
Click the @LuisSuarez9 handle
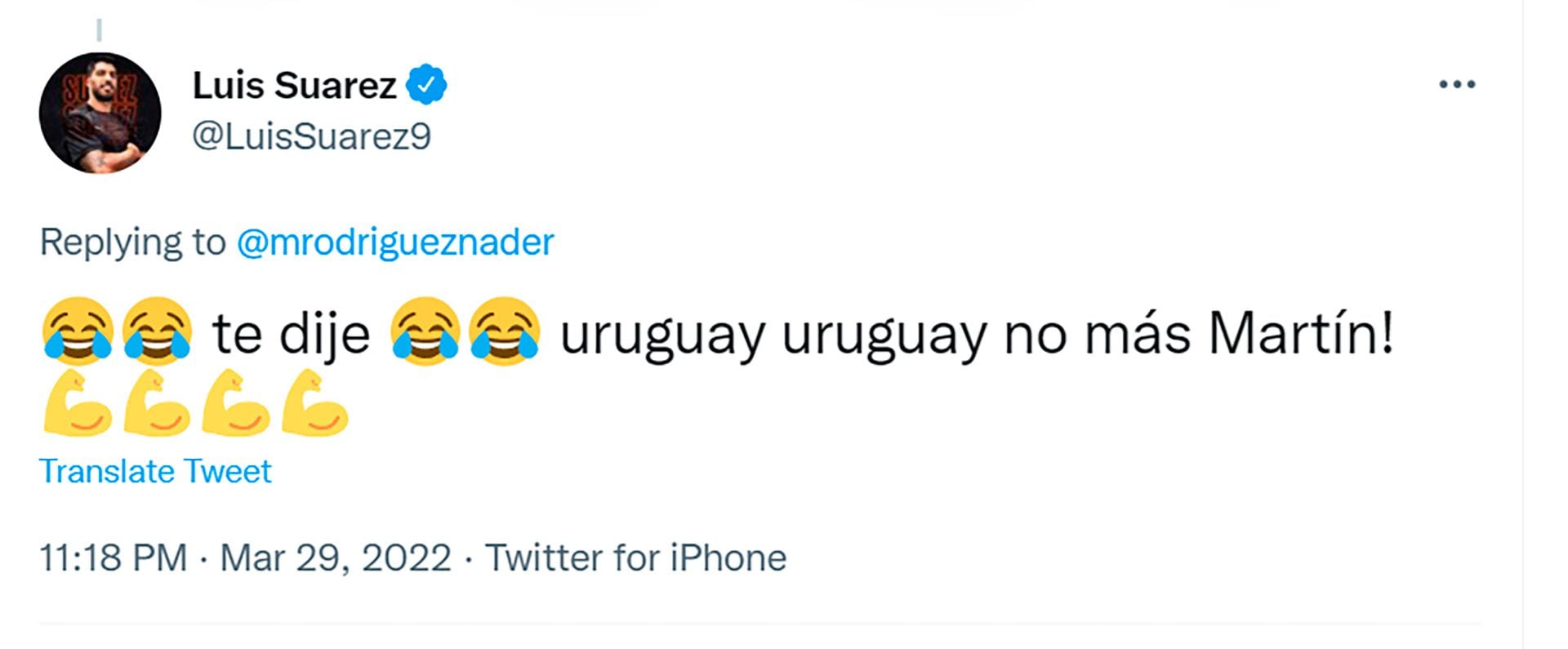click(311, 136)
